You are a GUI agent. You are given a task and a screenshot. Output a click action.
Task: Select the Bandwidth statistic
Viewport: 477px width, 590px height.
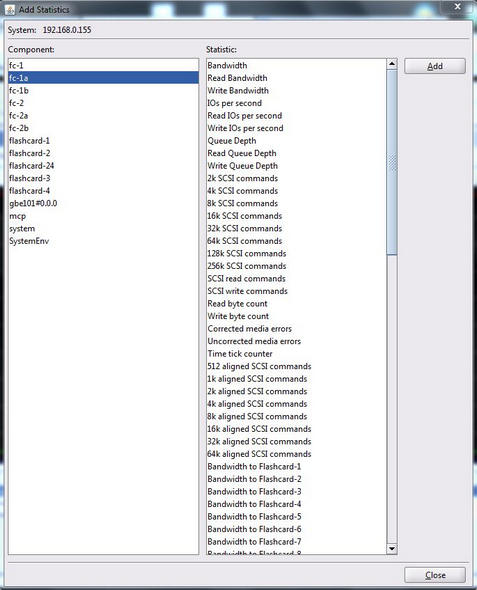(297, 65)
